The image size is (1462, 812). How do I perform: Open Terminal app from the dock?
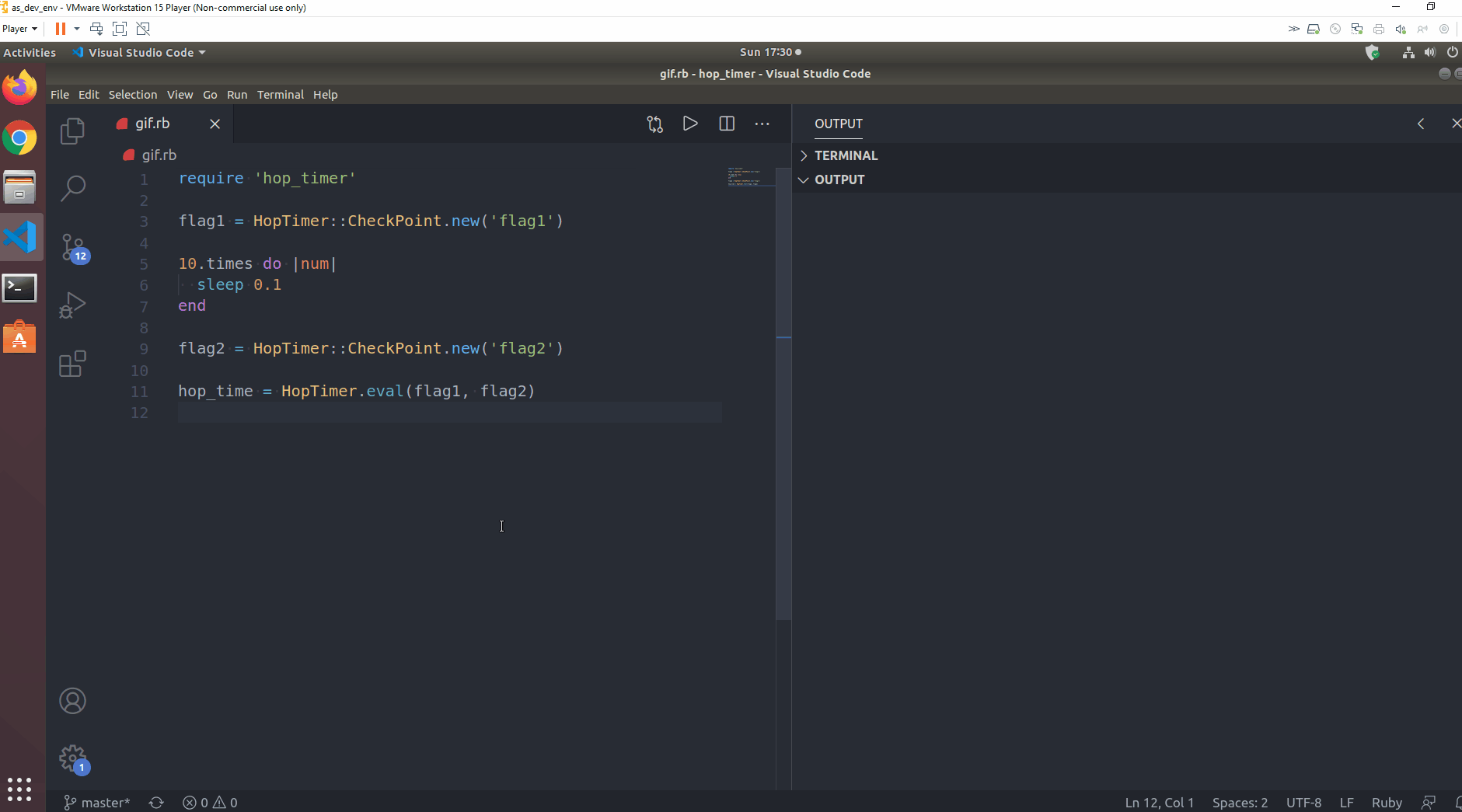pyautogui.click(x=19, y=288)
